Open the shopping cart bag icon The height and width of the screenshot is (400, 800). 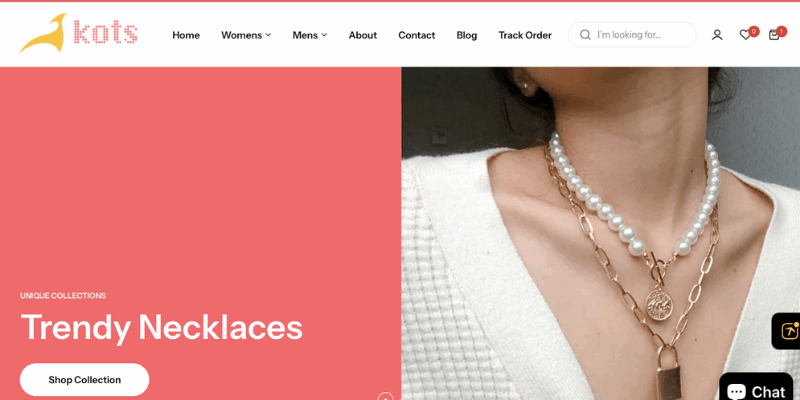coord(774,35)
